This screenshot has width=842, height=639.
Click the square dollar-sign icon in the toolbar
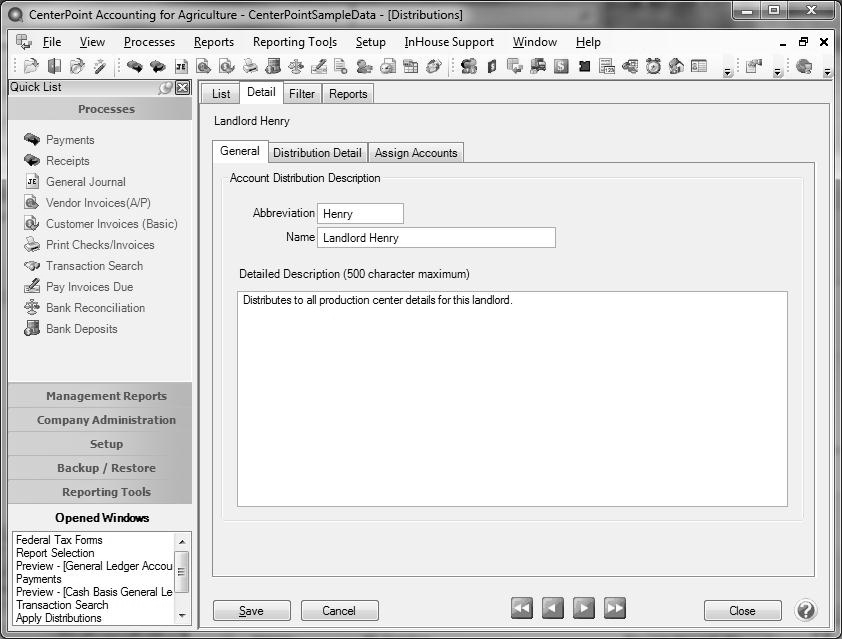(x=561, y=66)
